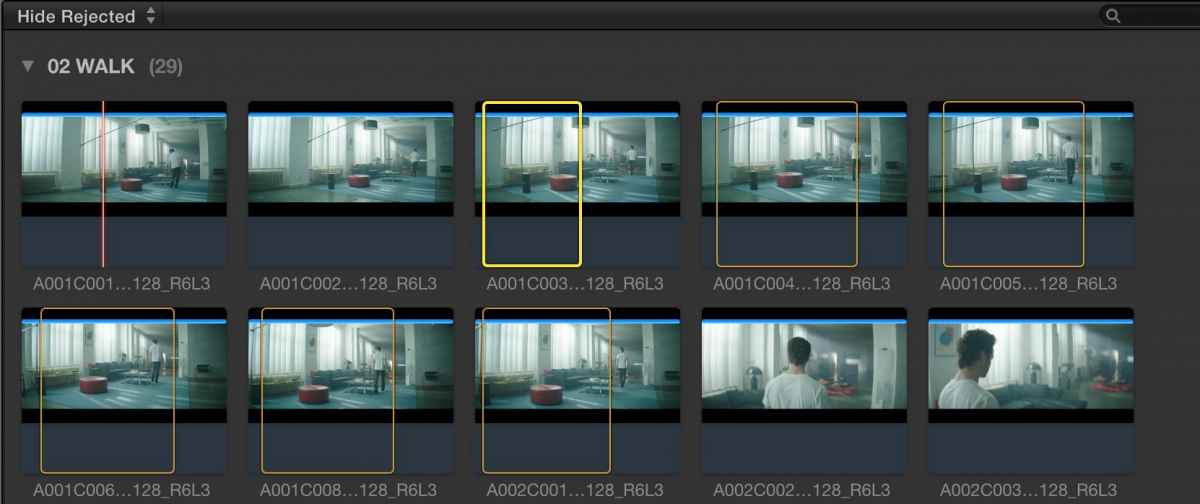Select the A002C002 close-up clip
This screenshot has height=504, width=1200.
click(x=804, y=390)
